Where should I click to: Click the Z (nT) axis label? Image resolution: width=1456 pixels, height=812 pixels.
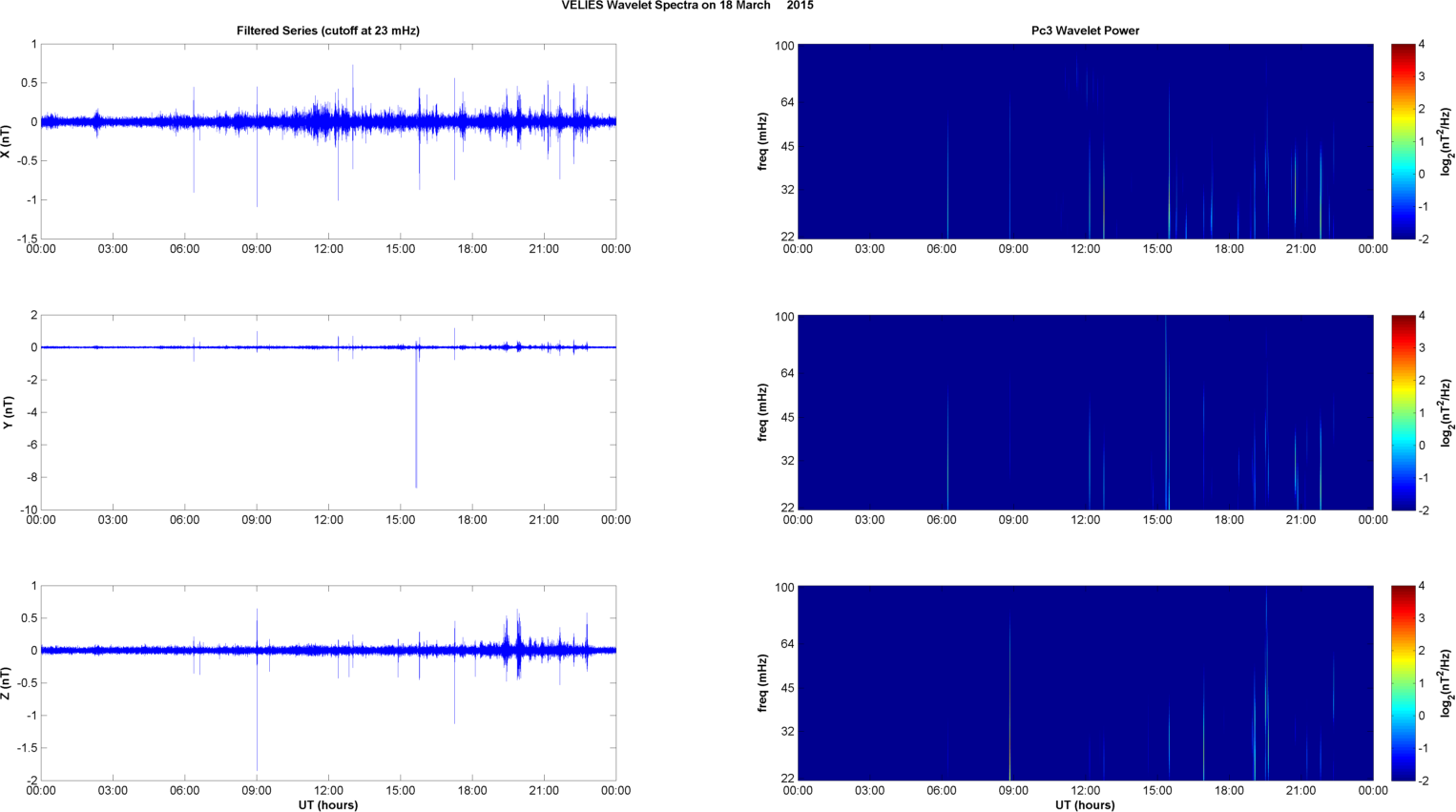point(6,683)
